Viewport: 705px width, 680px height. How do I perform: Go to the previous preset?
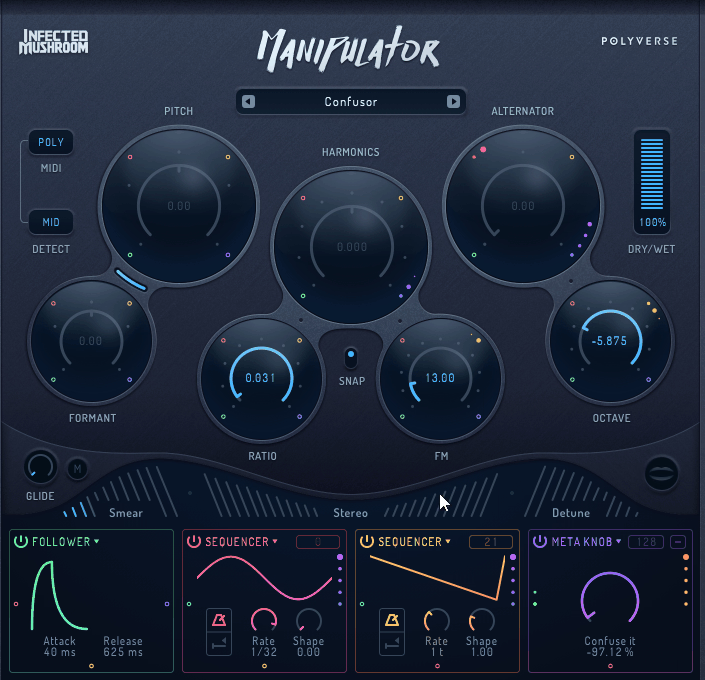(249, 102)
